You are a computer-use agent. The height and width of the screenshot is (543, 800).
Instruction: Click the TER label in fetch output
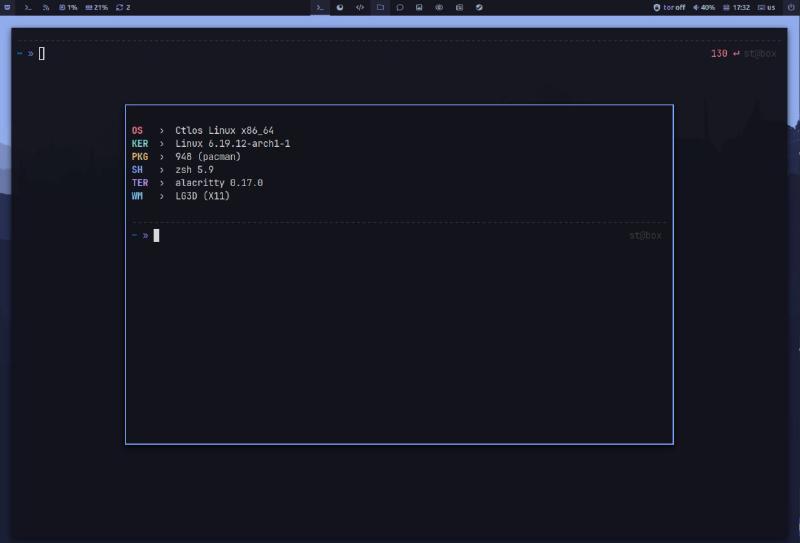coord(140,183)
